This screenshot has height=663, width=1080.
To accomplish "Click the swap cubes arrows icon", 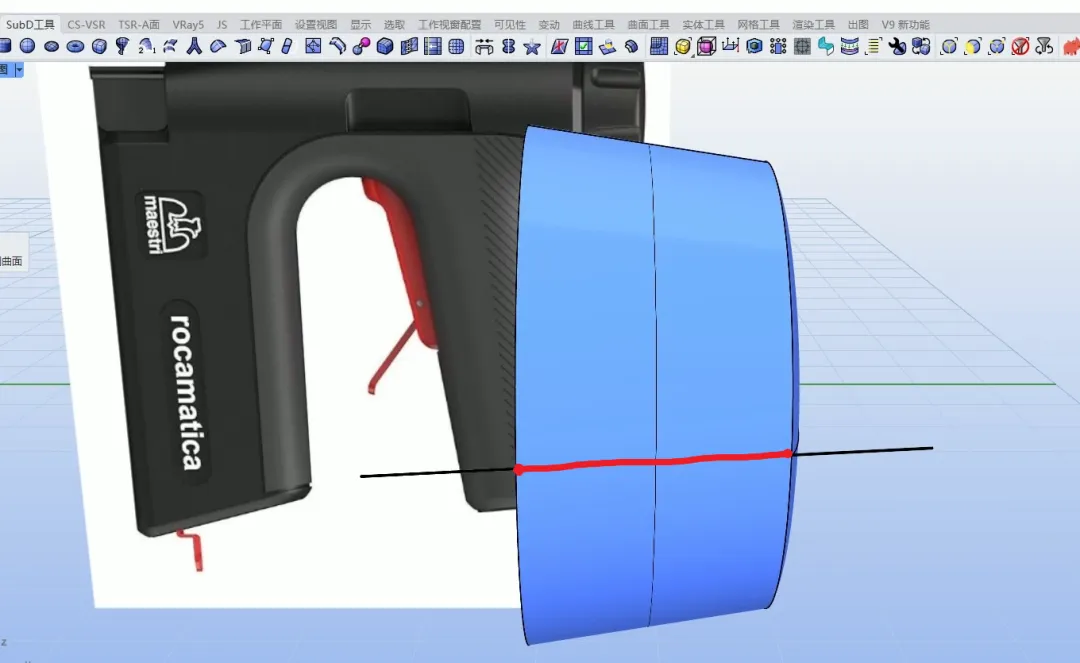I will (921, 46).
